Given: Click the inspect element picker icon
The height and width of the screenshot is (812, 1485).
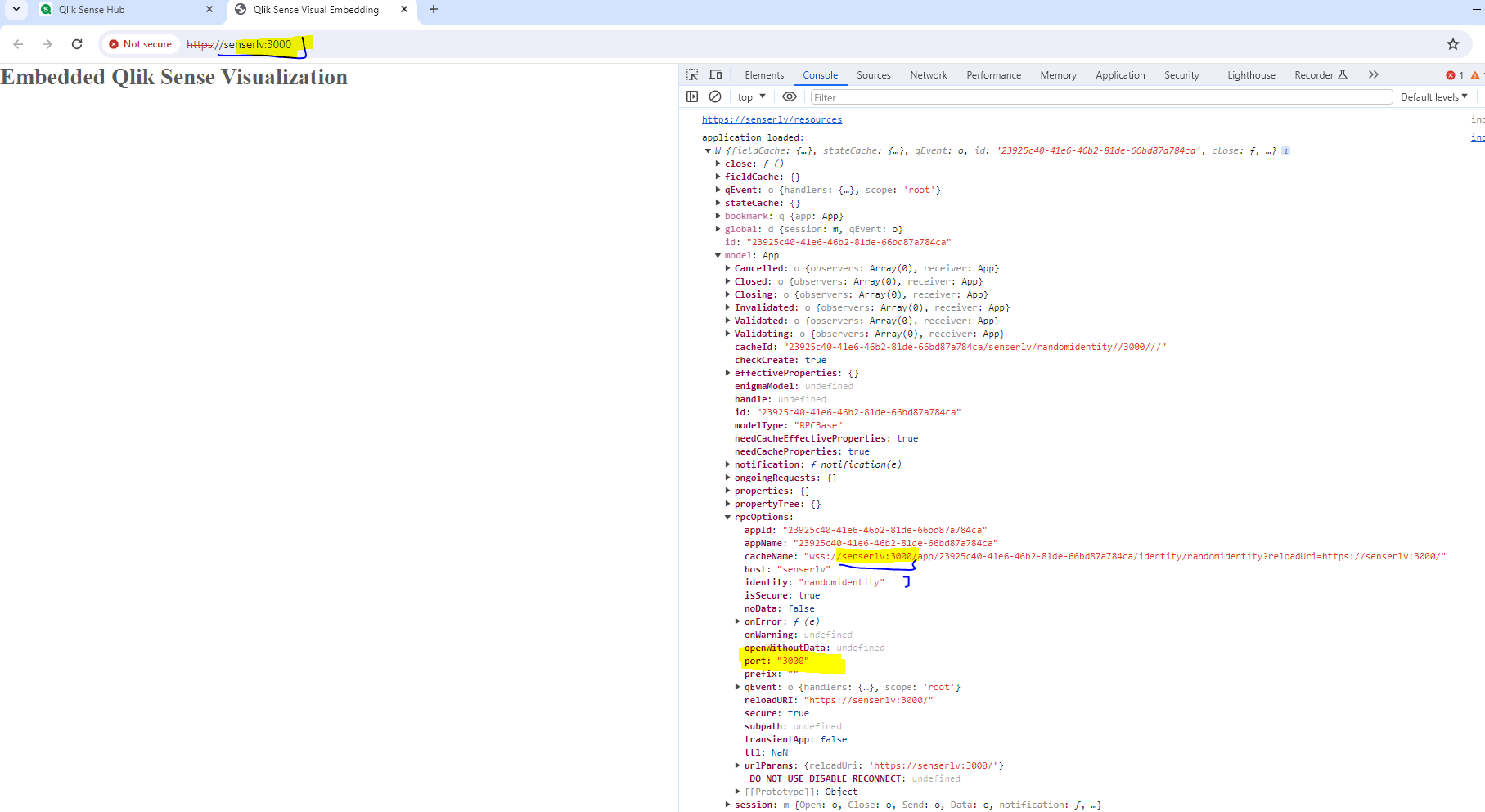Looking at the screenshot, I should point(692,74).
